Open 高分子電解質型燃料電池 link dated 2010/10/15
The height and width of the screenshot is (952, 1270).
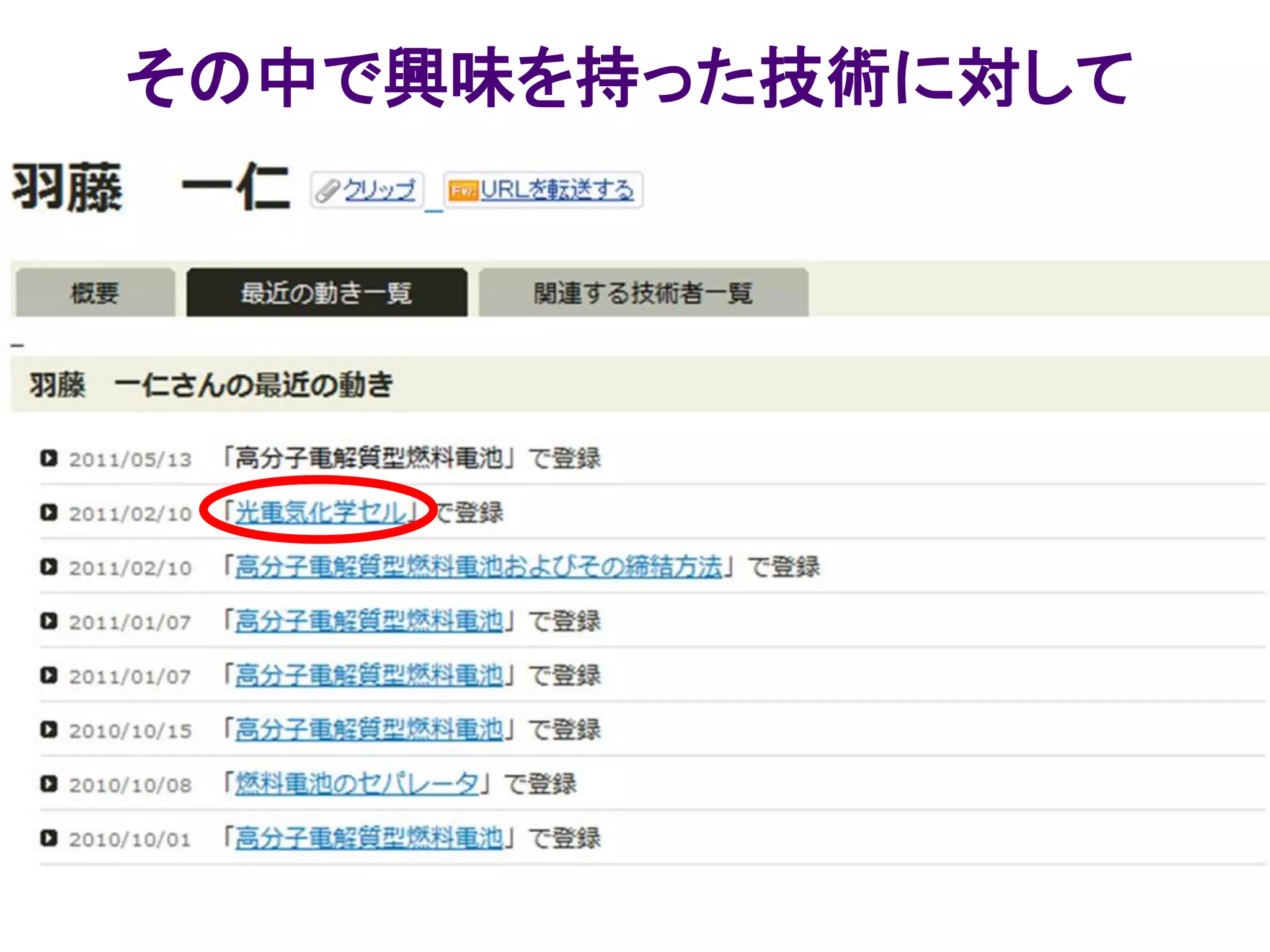[x=370, y=729]
